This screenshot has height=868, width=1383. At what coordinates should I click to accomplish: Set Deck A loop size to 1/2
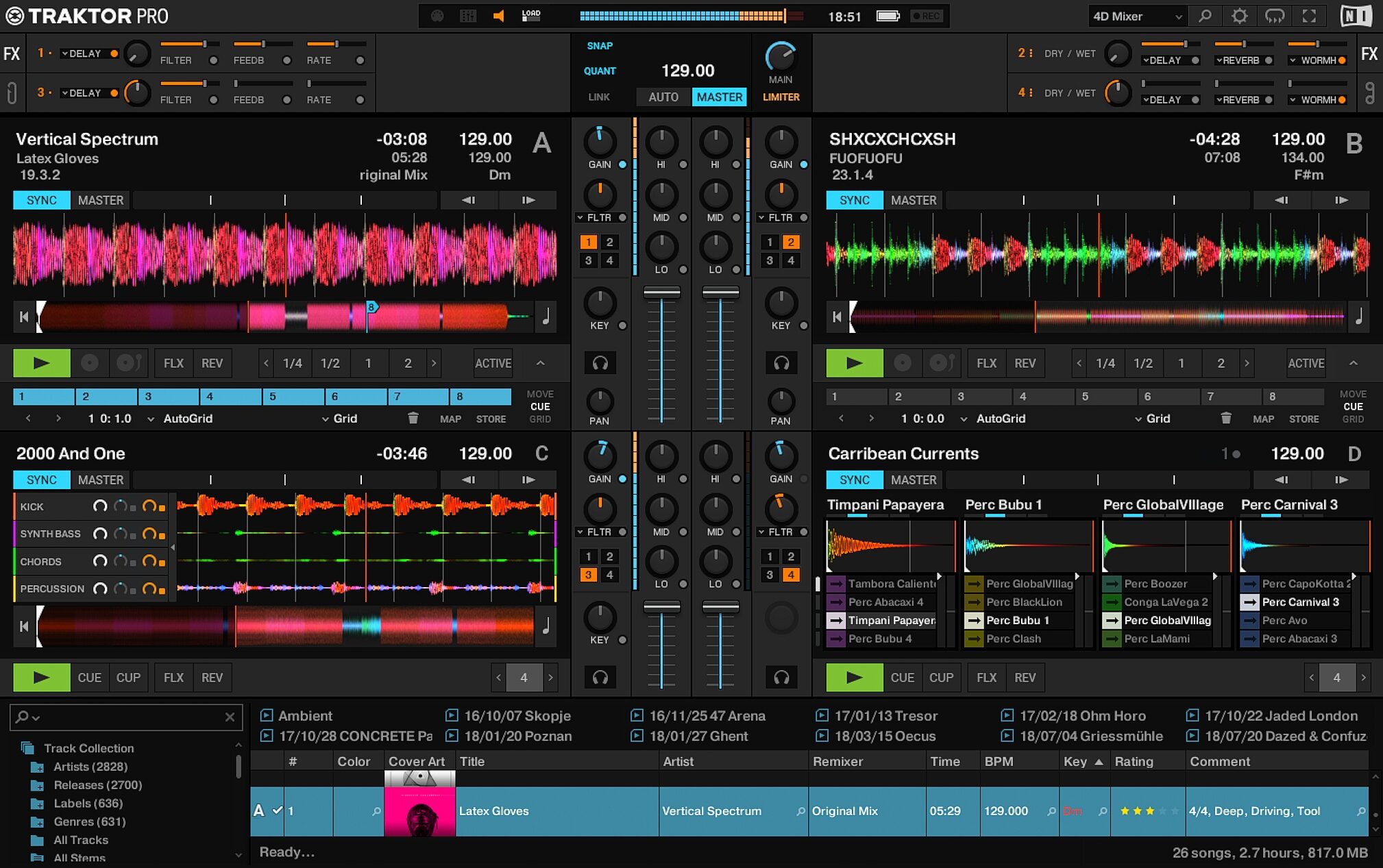pos(330,363)
